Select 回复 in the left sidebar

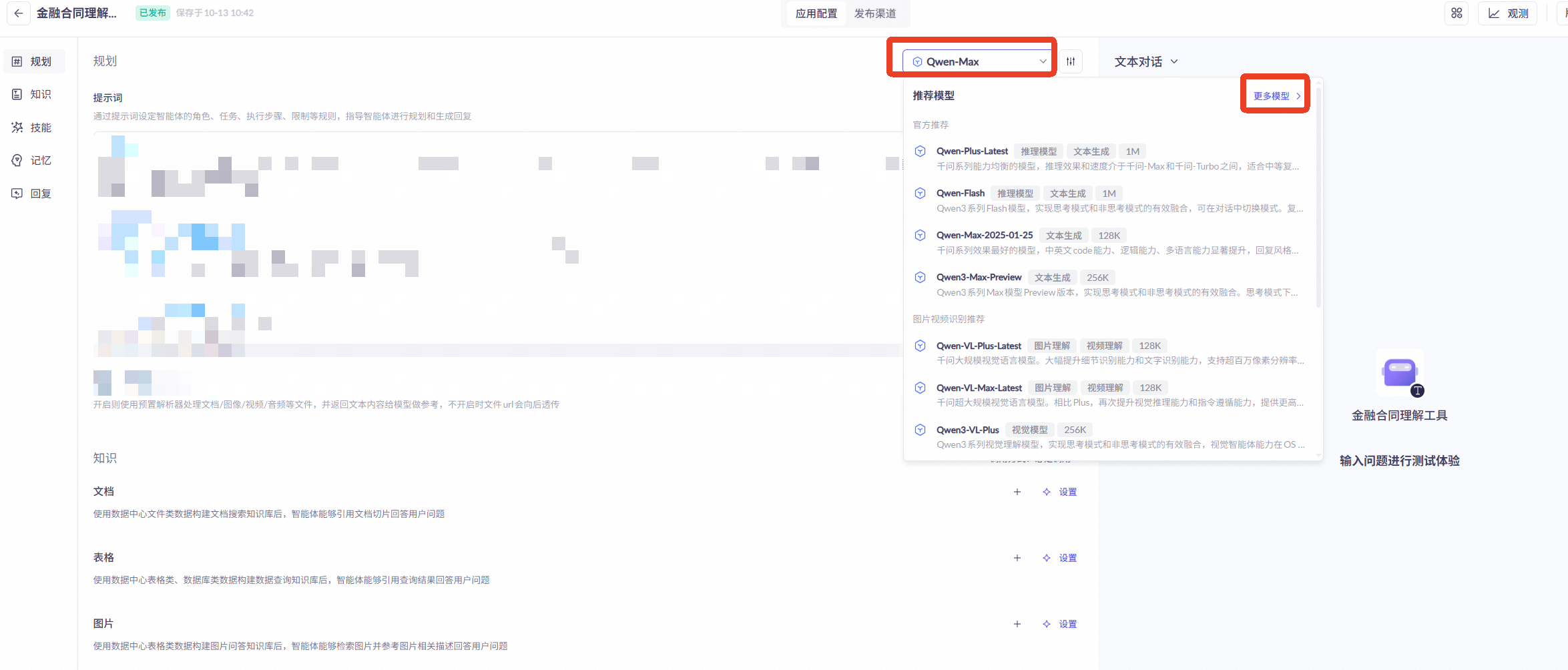coord(34,194)
